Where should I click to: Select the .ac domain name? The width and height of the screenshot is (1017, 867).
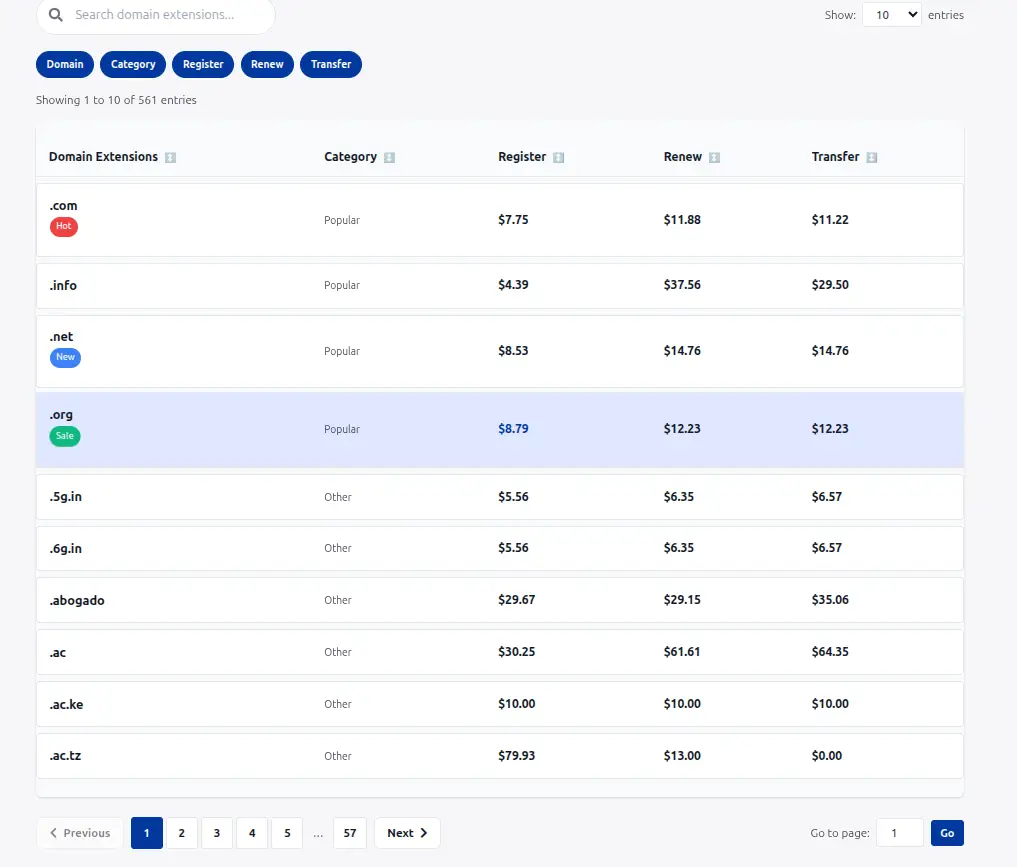click(58, 652)
